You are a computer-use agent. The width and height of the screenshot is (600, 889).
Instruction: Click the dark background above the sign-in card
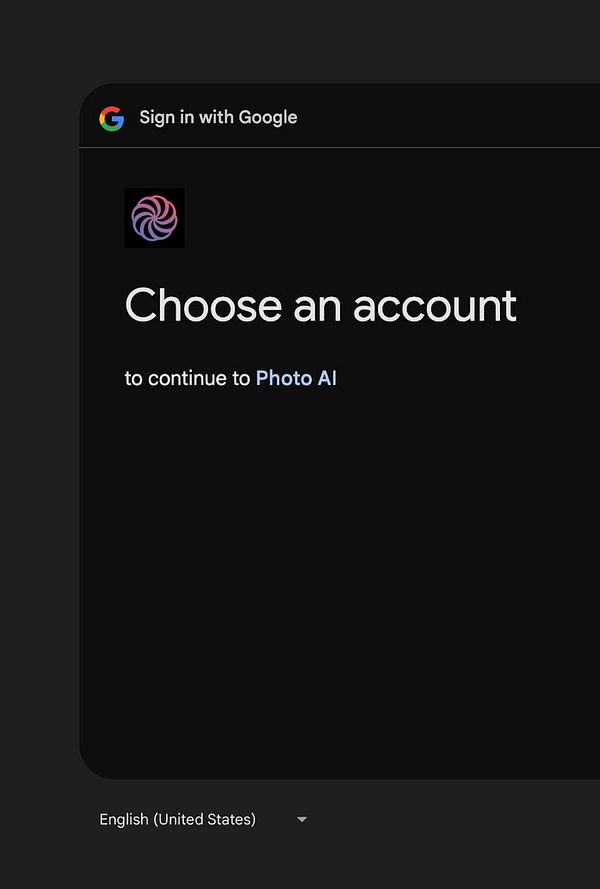(x=300, y=41)
